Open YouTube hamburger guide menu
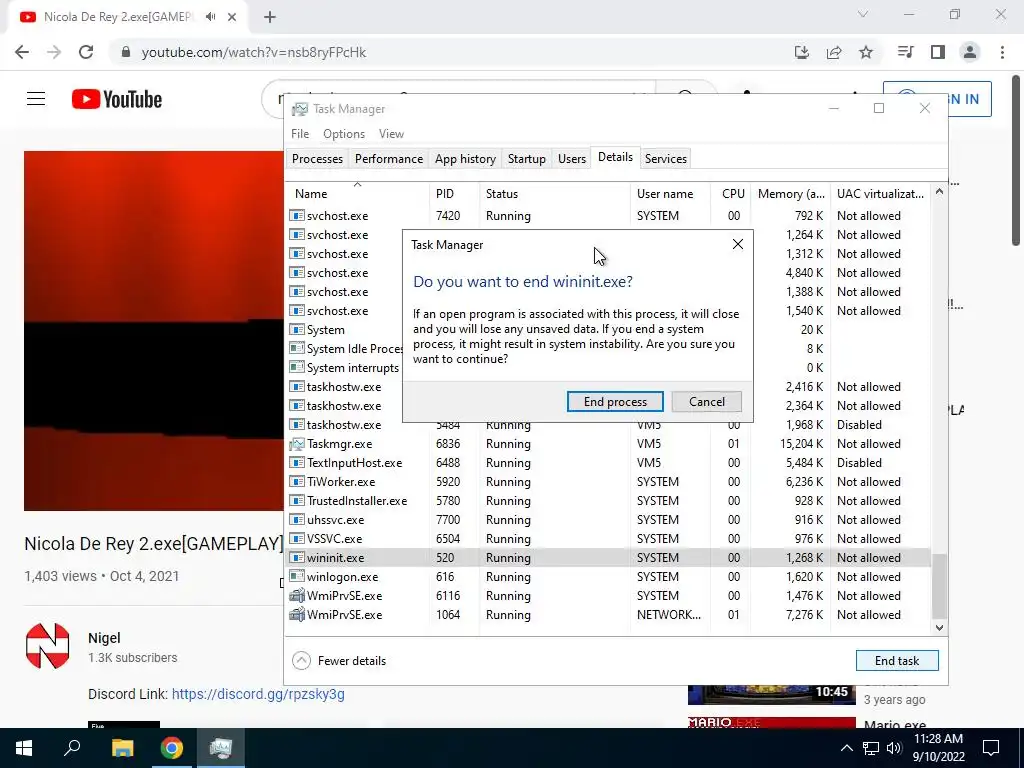The height and width of the screenshot is (768, 1024). coord(36,99)
